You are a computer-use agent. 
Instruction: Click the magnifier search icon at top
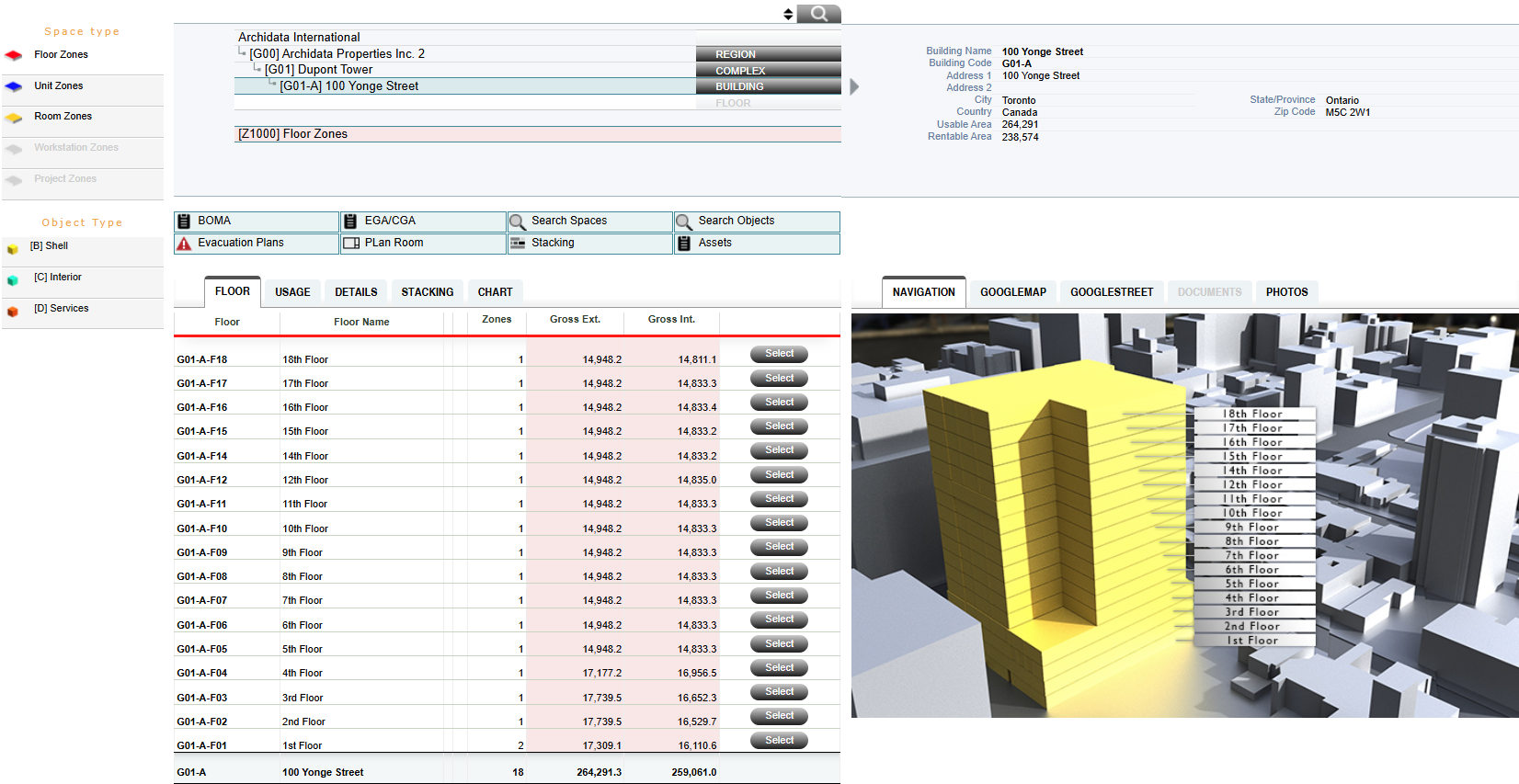tap(818, 14)
